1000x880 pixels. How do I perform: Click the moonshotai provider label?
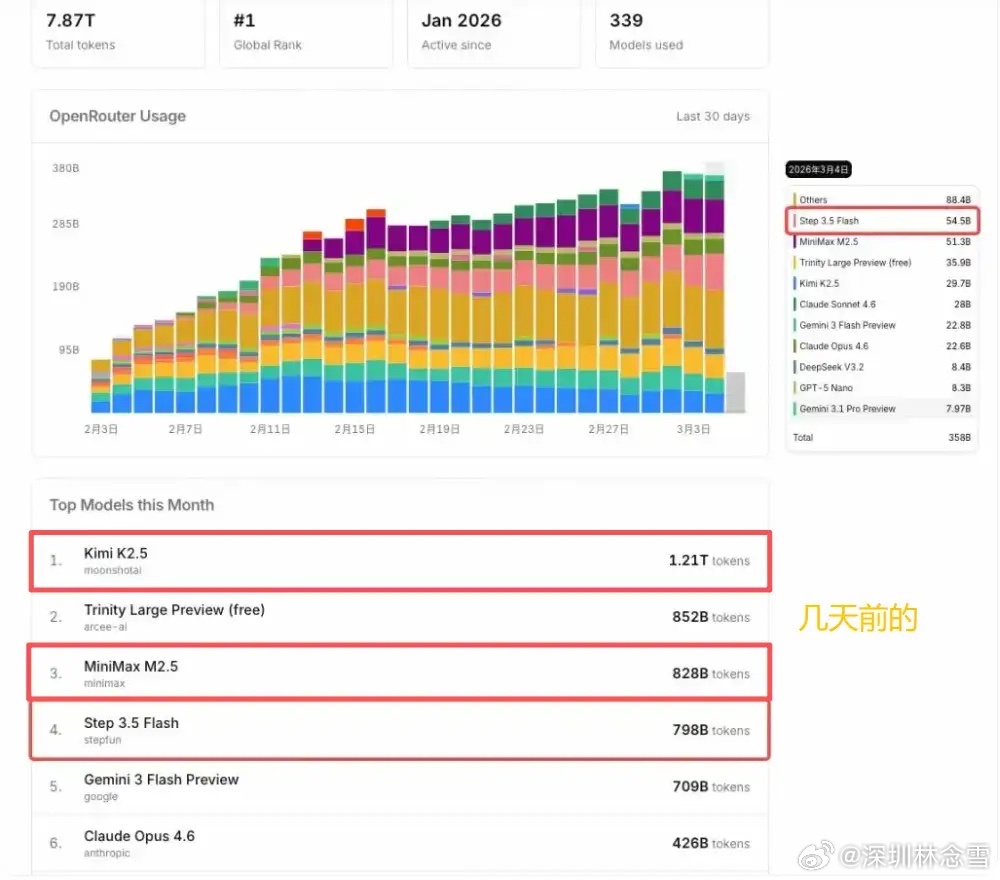[113, 570]
